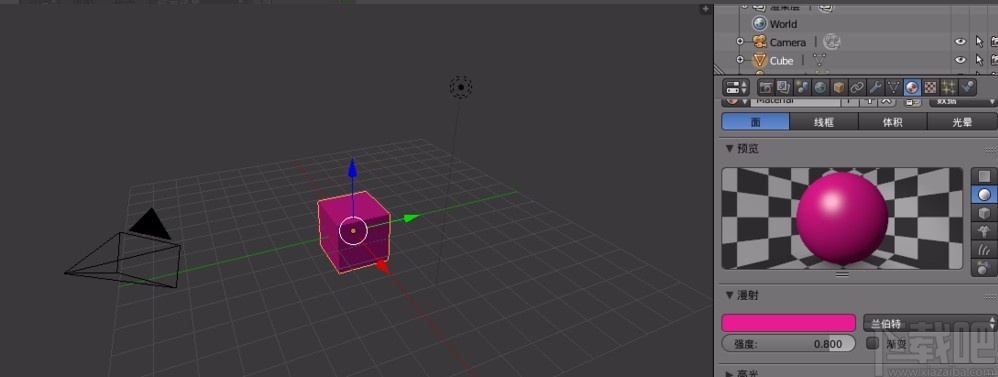Open the World properties globe tab
Viewport: 998px width, 377px height.
click(821, 87)
